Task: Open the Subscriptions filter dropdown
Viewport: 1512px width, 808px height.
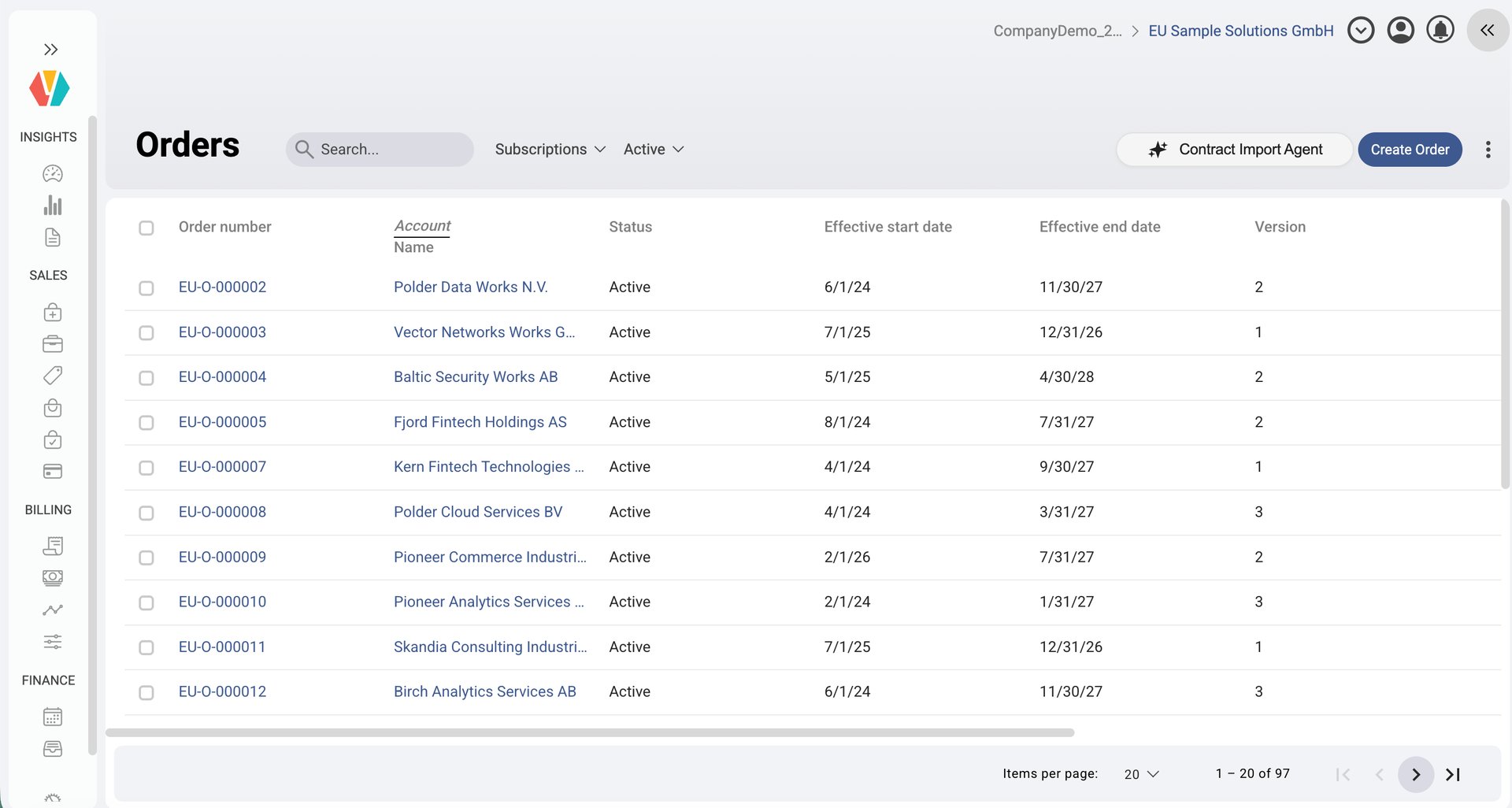Action: tap(550, 150)
